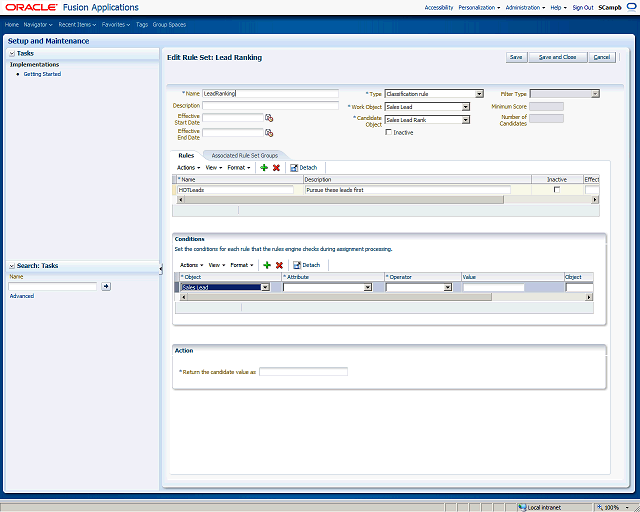Image resolution: width=640 pixels, height=512 pixels.
Task: Click the Oracle logo
Action: 31,7
